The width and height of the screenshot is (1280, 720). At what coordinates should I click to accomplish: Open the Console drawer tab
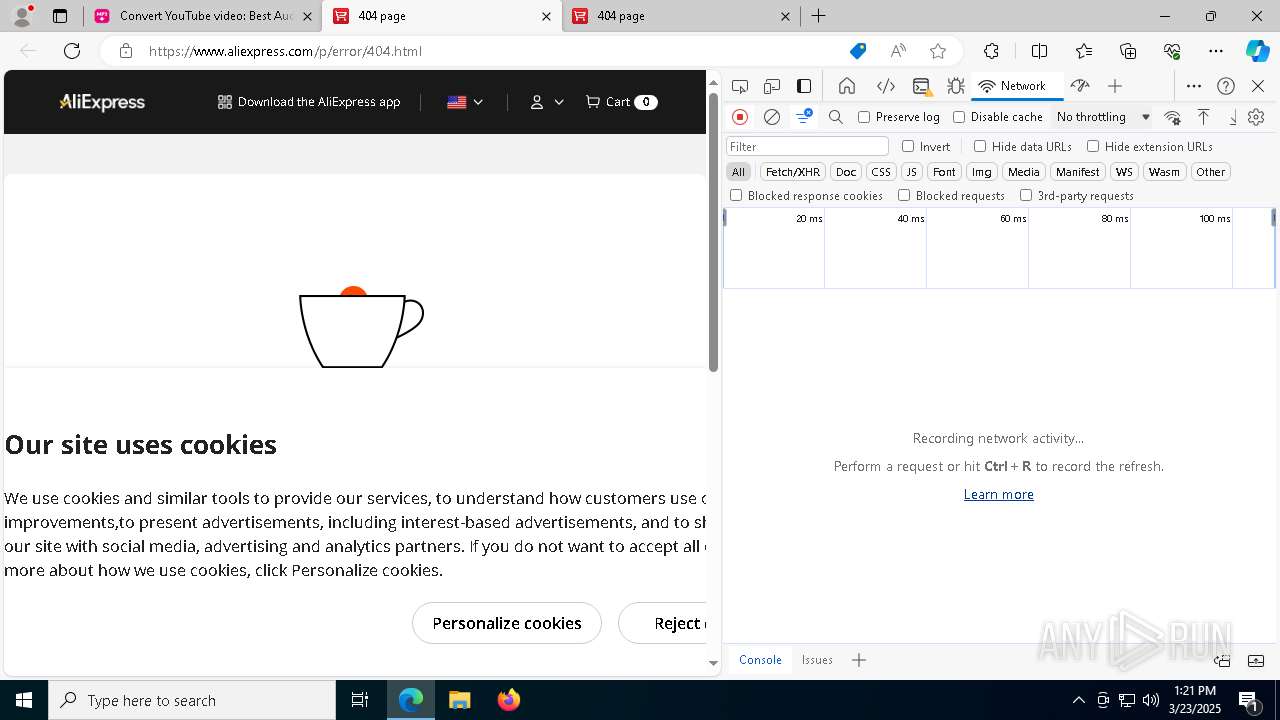760,660
